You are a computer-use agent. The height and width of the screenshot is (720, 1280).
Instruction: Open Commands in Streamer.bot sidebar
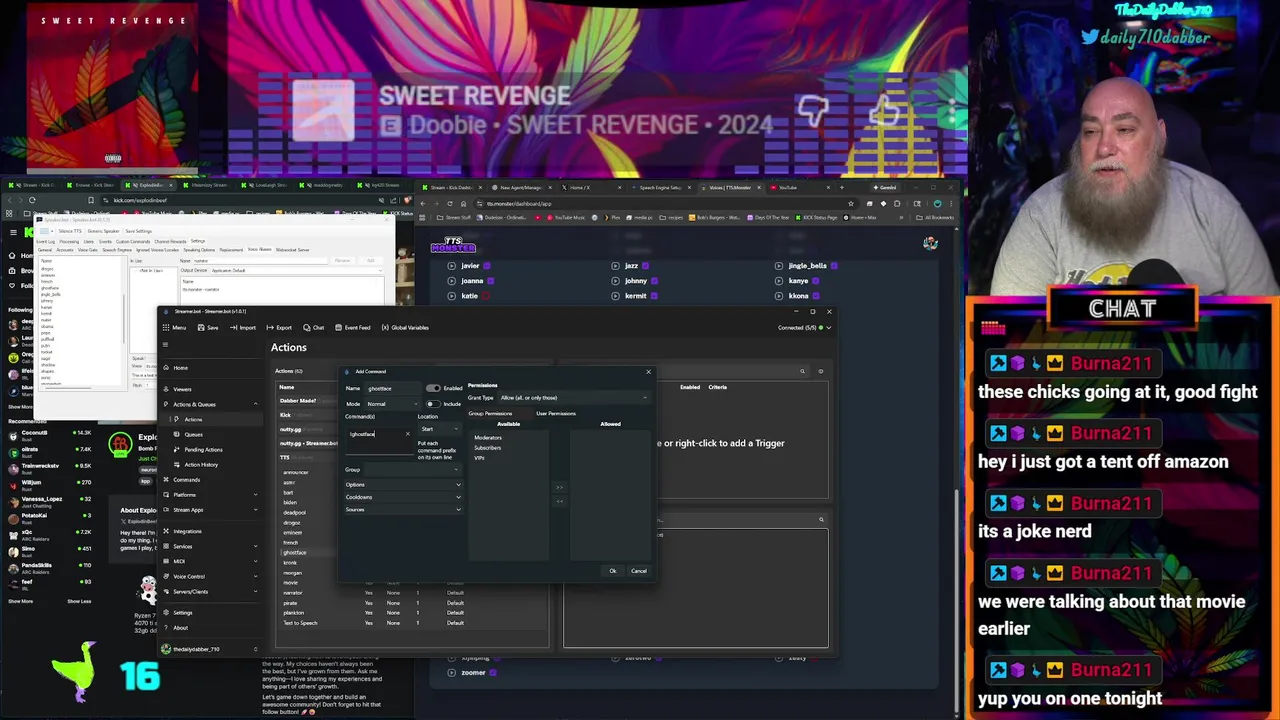(x=186, y=479)
